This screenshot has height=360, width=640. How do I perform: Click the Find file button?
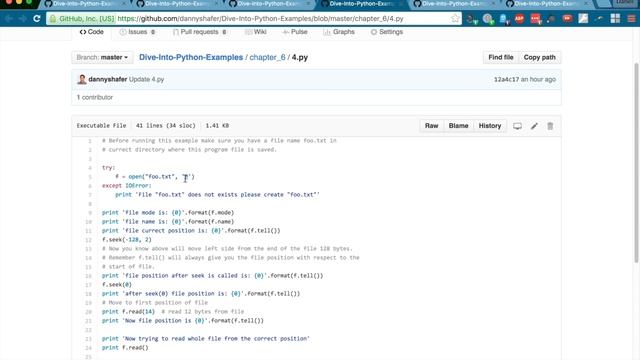[501, 58]
